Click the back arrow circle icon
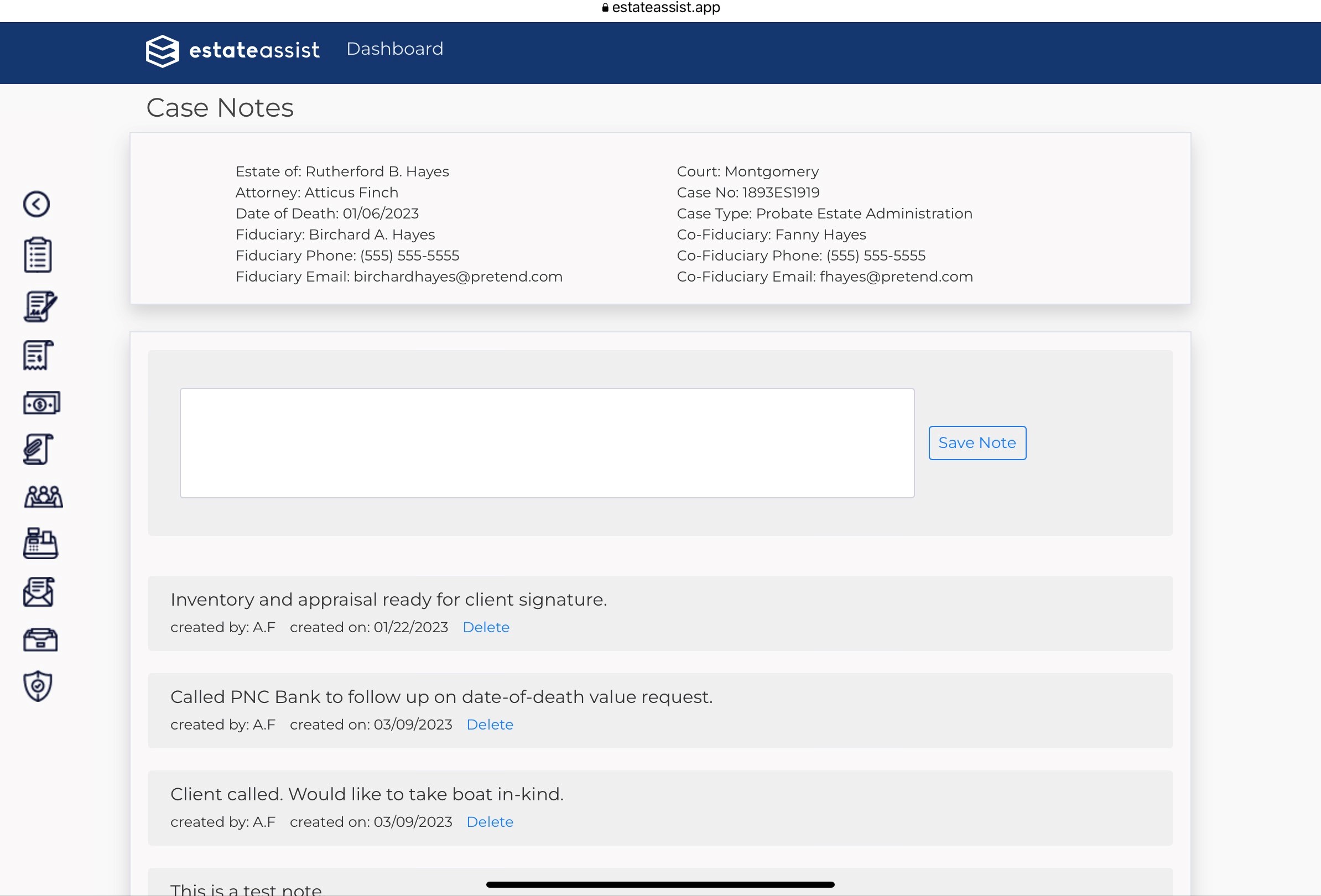 pyautogui.click(x=37, y=204)
